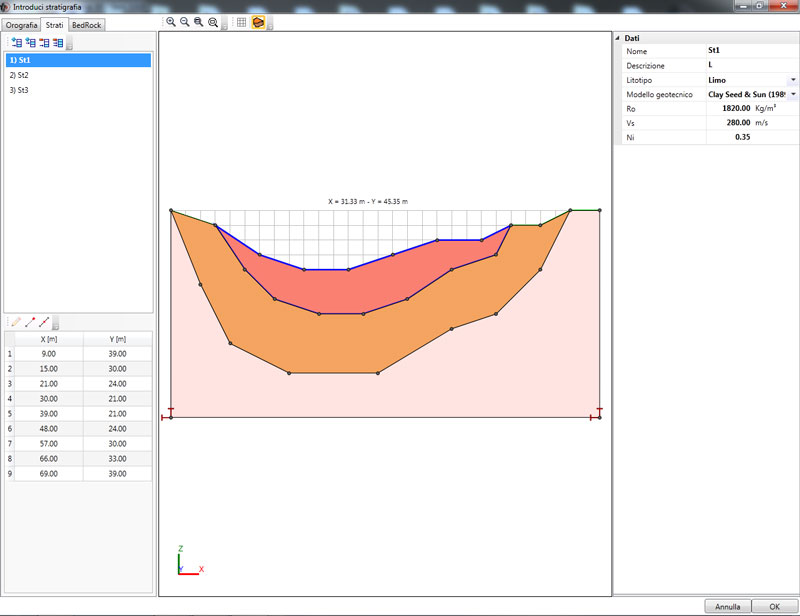Select the line tool with red end point
This screenshot has height=616, width=800.
point(30,322)
